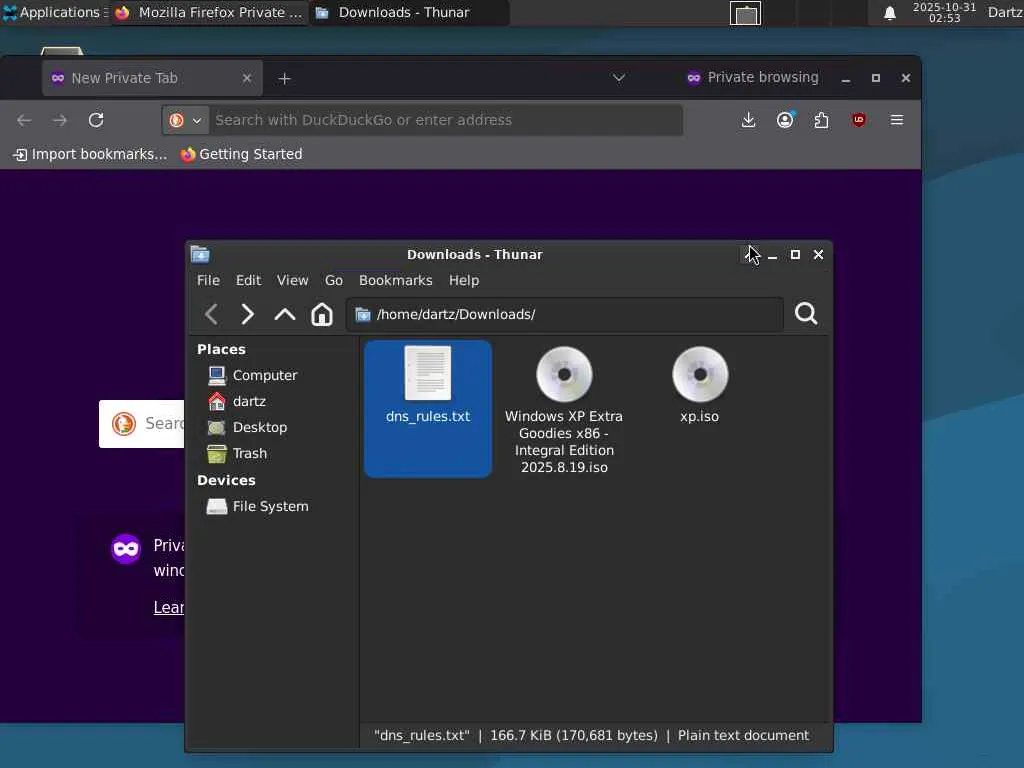
Task: Click the Thunar search magnifier icon
Action: click(806, 313)
